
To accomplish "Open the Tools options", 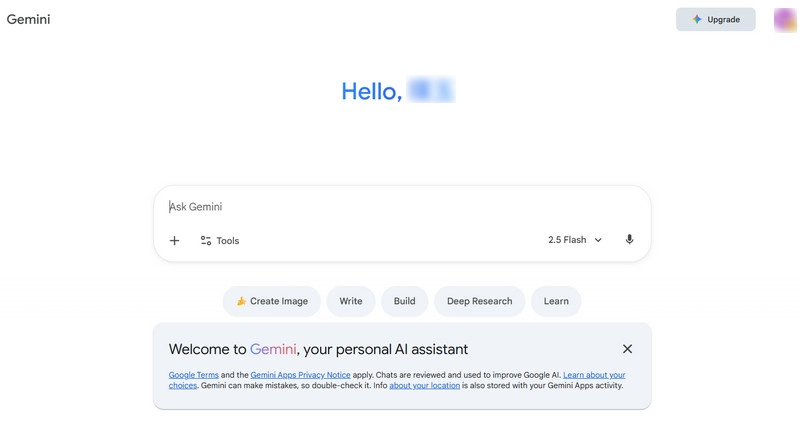I will [220, 241].
